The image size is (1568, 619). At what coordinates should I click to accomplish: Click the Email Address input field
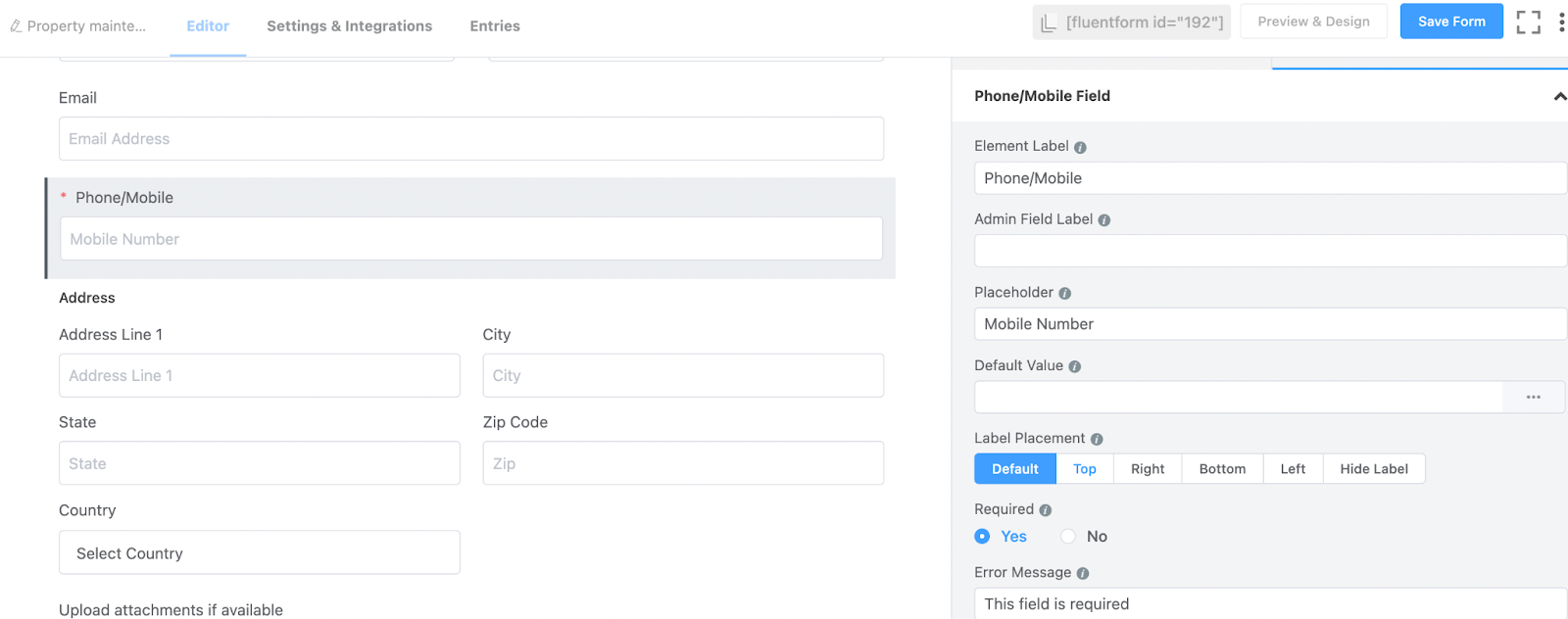pyautogui.click(x=470, y=139)
